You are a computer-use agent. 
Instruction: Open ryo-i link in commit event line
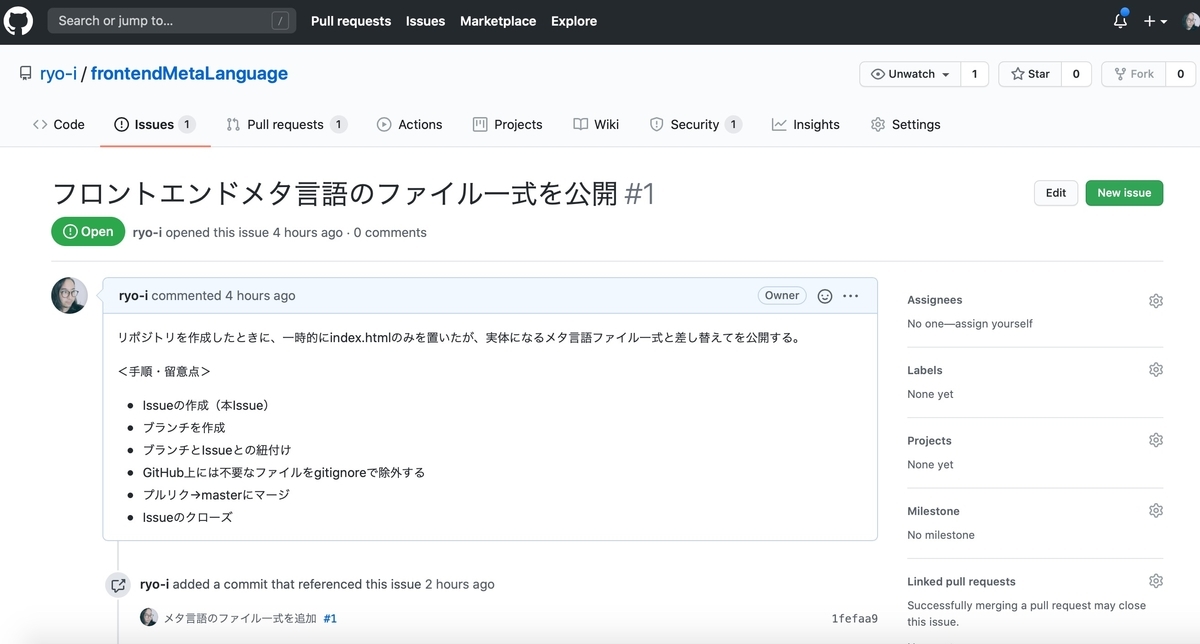pyautogui.click(x=155, y=584)
